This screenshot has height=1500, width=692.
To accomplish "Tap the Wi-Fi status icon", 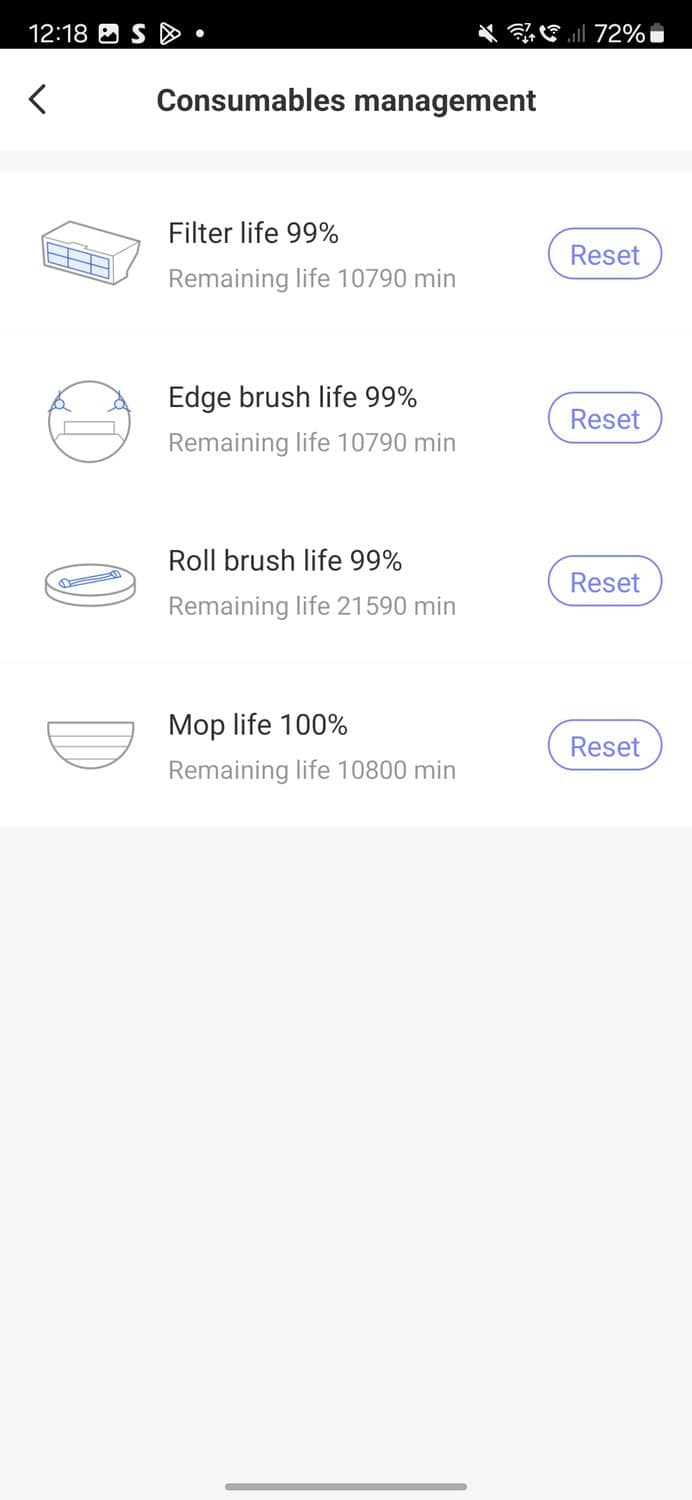I will pyautogui.click(x=520, y=34).
